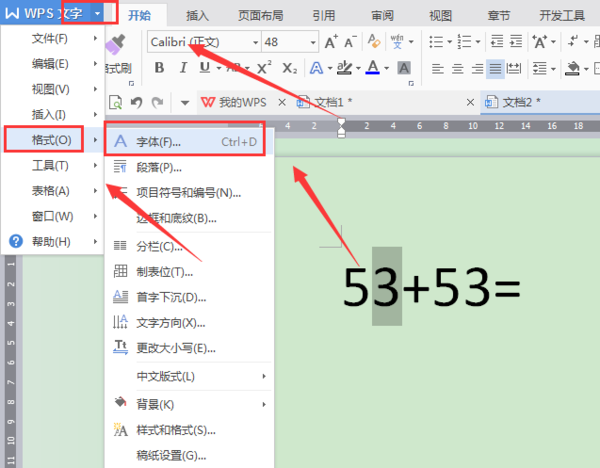Open the WPS 文字 menu dropdown arrow

point(98,13)
